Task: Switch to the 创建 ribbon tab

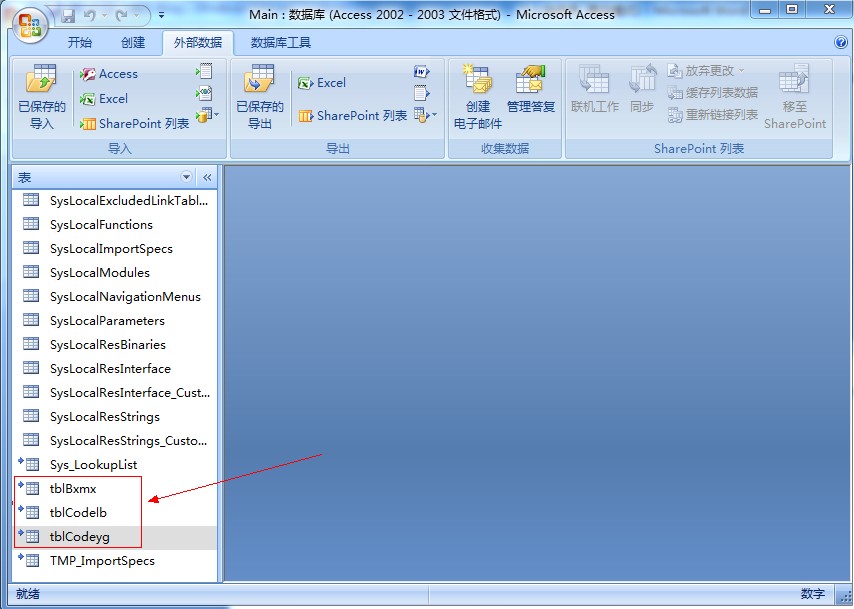Action: click(x=133, y=42)
